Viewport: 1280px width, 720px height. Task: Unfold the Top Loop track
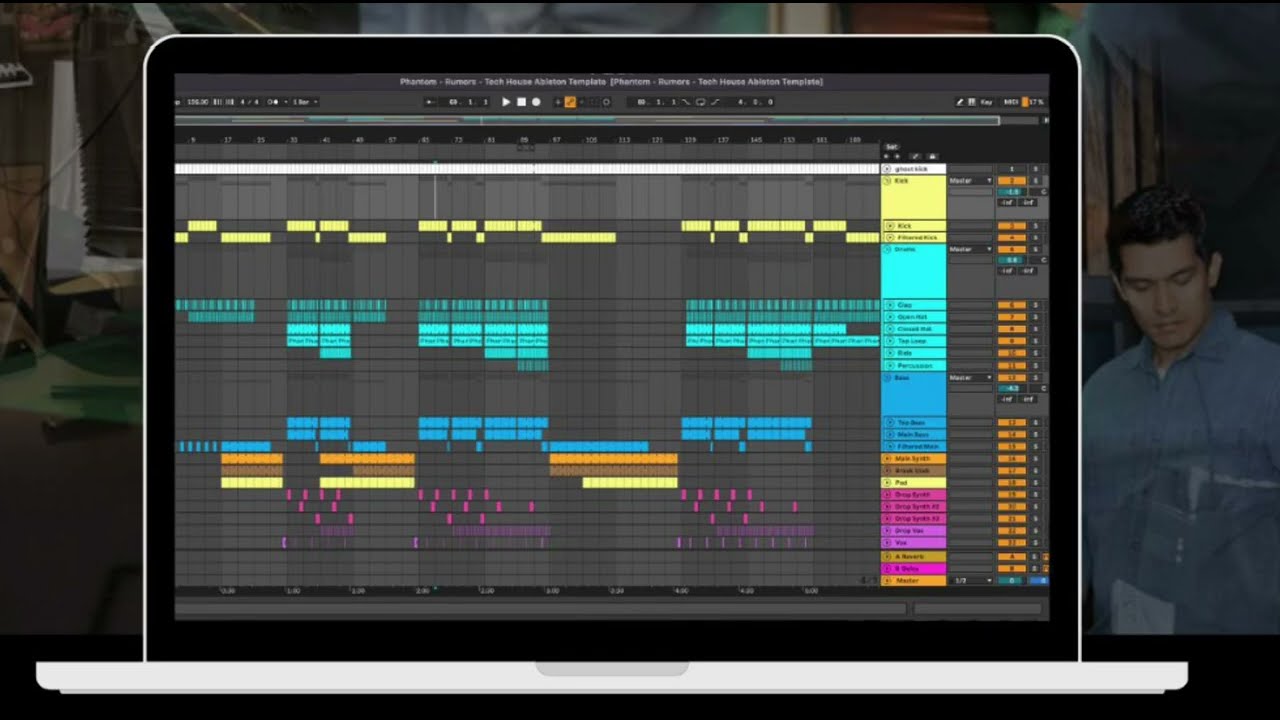click(890, 341)
